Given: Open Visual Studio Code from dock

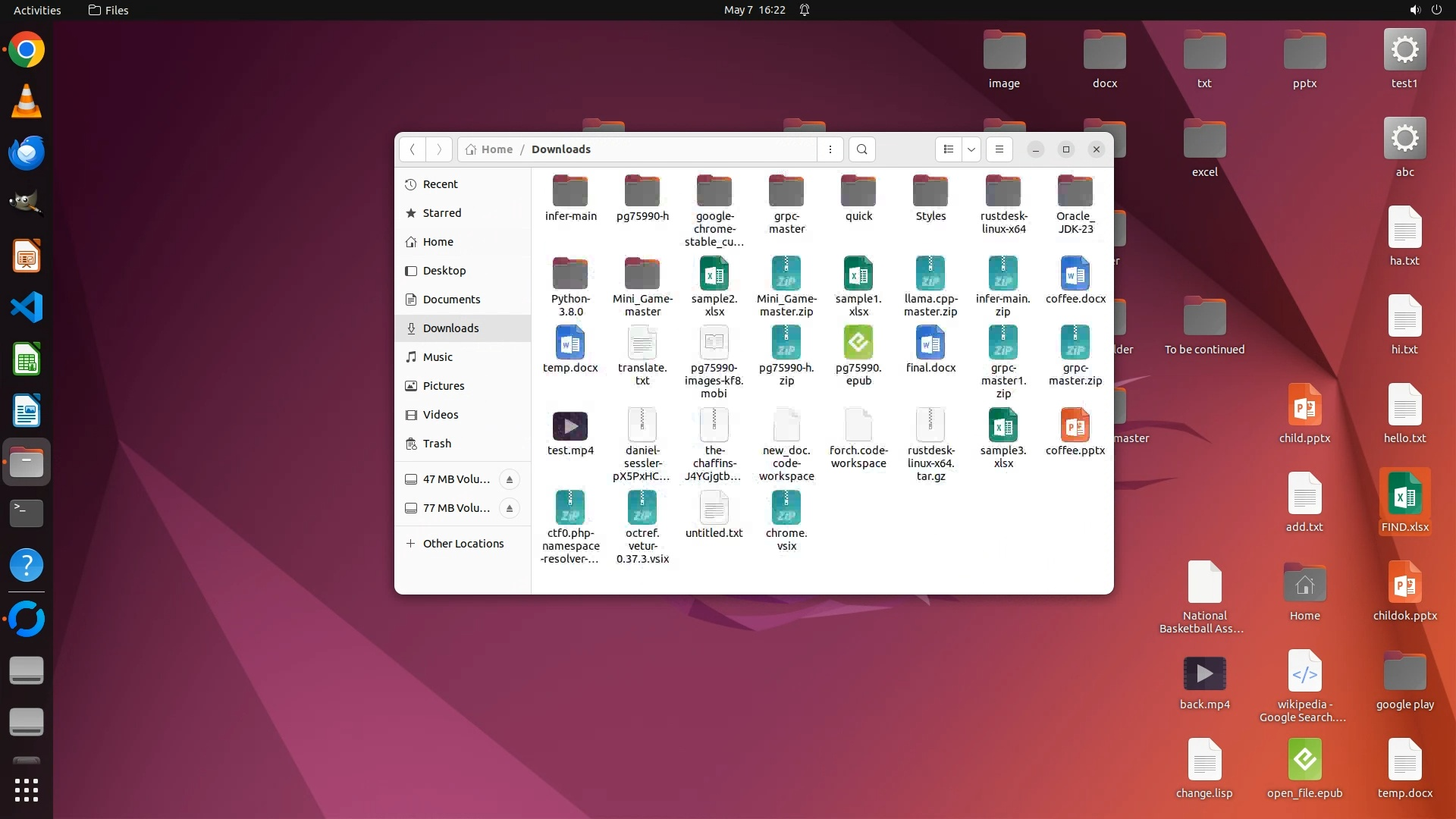Looking at the screenshot, I should point(27,308).
